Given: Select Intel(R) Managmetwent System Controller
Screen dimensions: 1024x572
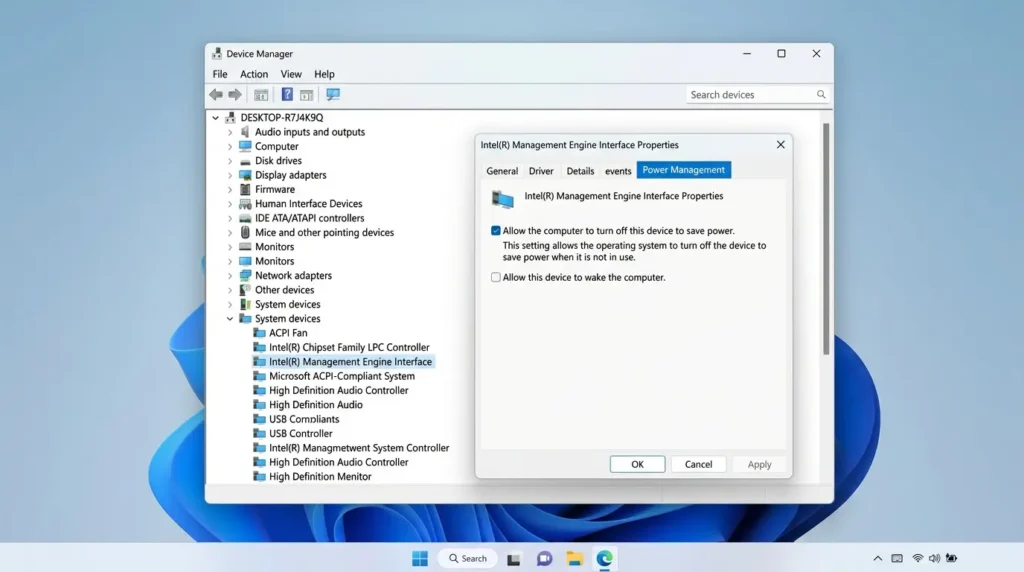Looking at the screenshot, I should tap(359, 448).
